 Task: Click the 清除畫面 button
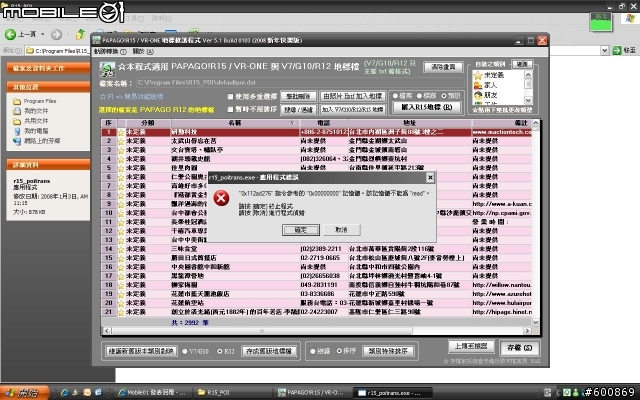(x=443, y=67)
